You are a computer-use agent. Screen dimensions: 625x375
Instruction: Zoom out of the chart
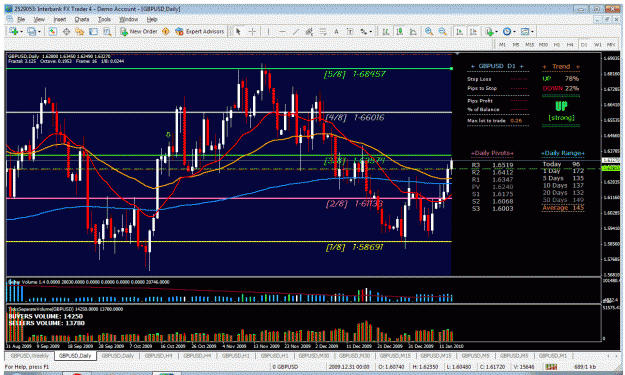click(442, 31)
